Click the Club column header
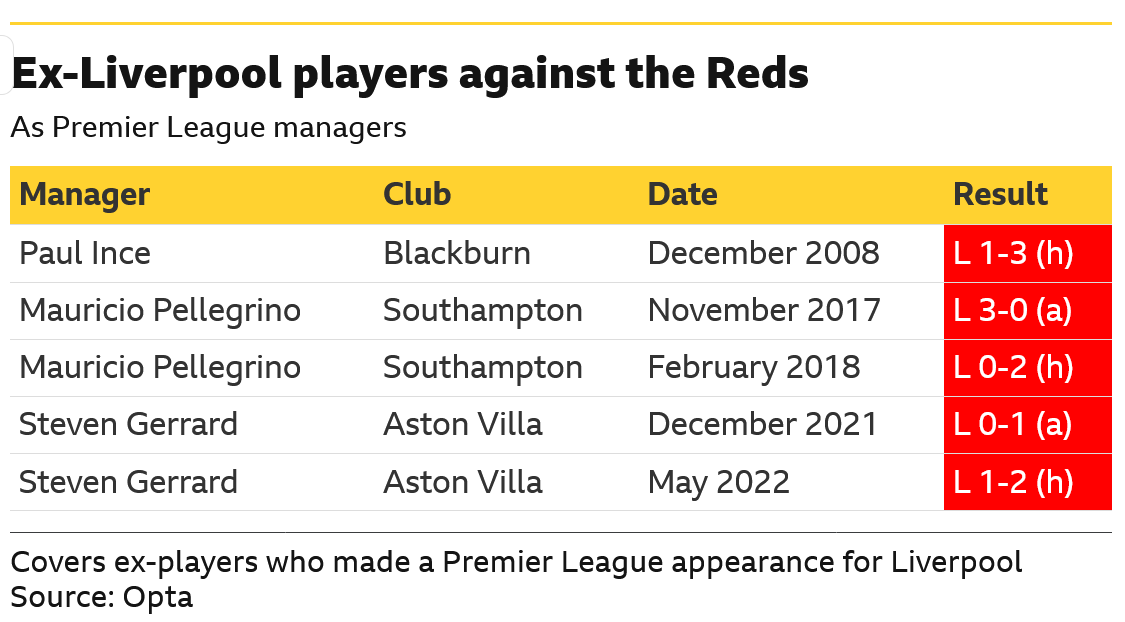The image size is (1125, 622). [x=417, y=194]
